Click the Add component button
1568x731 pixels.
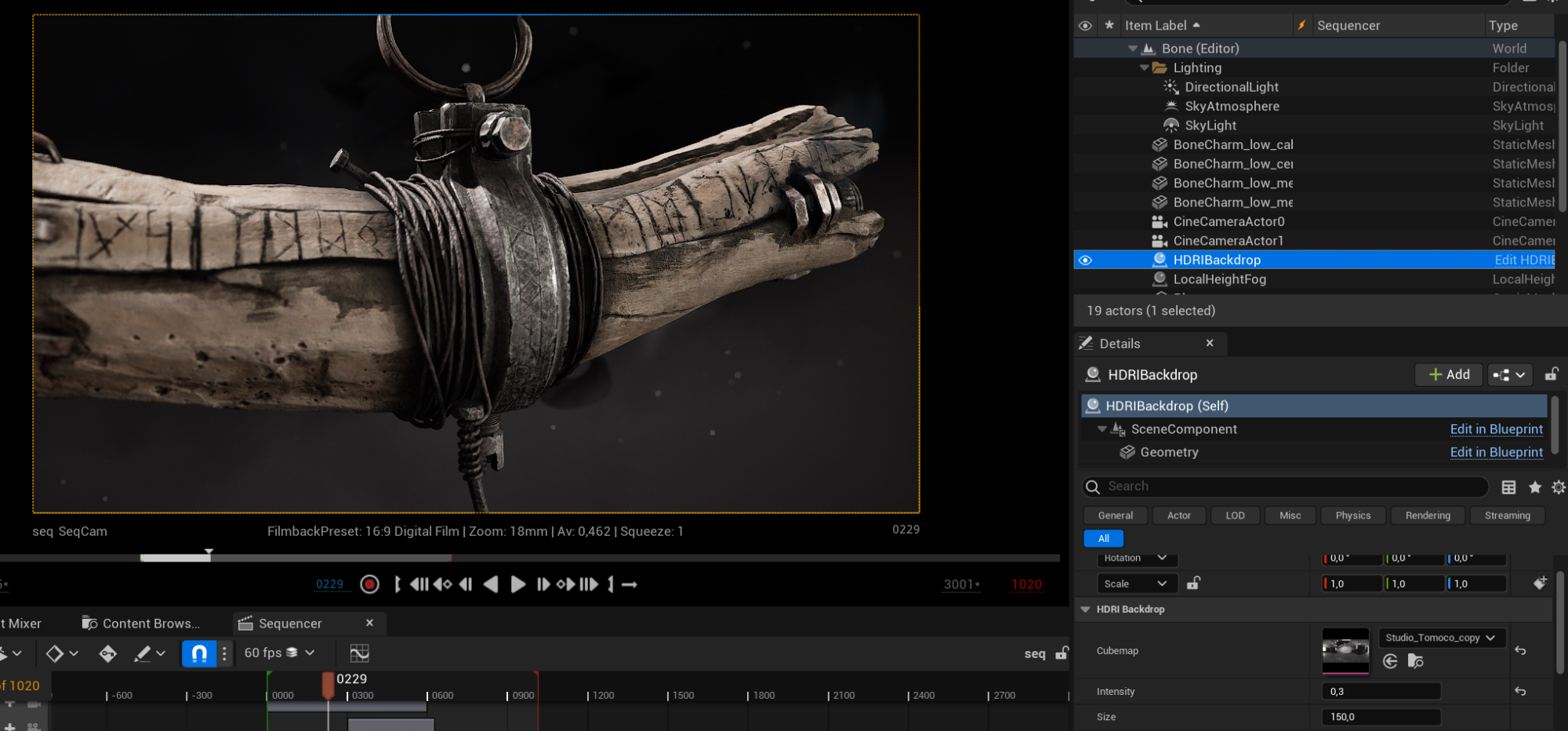click(x=1448, y=375)
